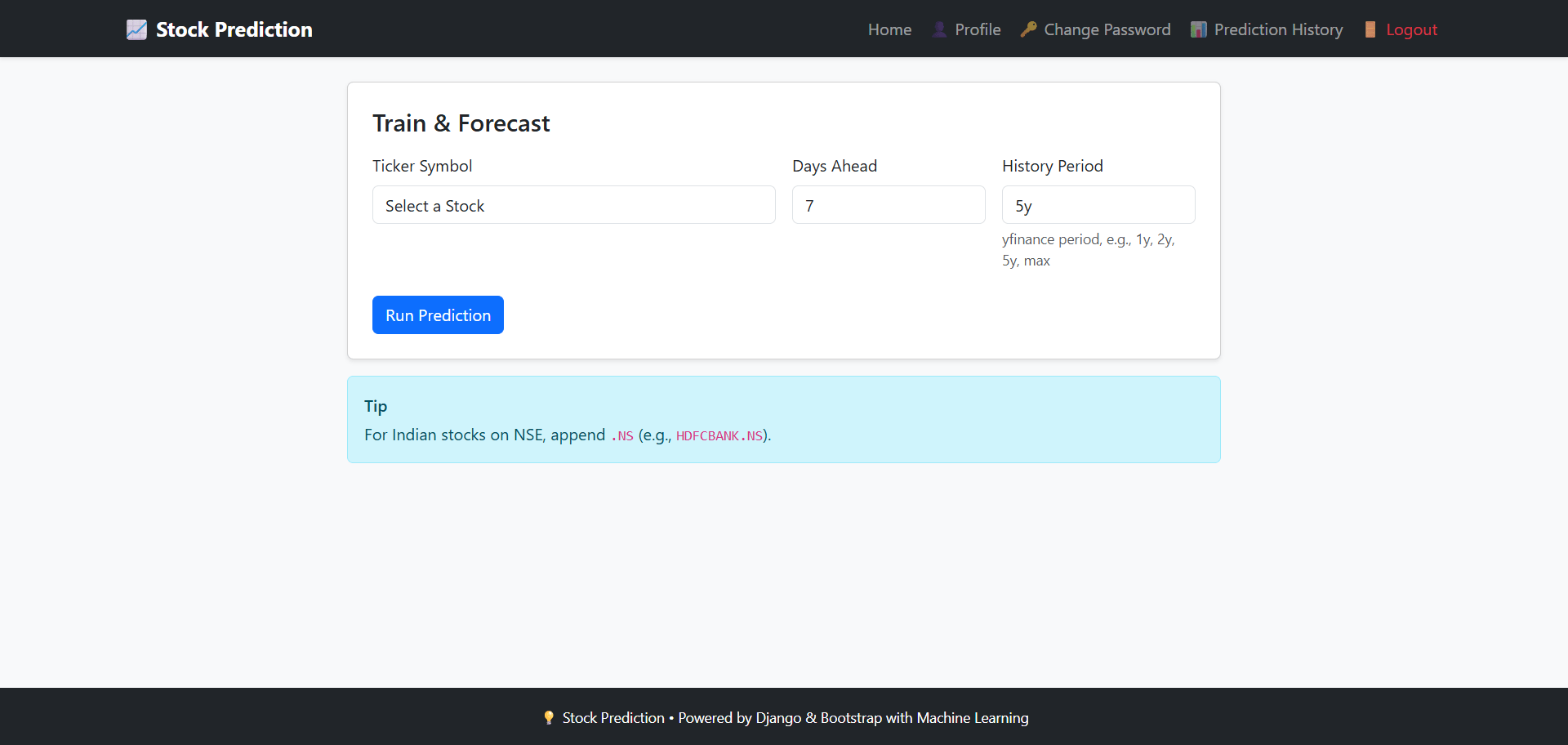Screen dimensions: 1568x745
Task: Click the Logout link
Action: tap(1412, 29)
